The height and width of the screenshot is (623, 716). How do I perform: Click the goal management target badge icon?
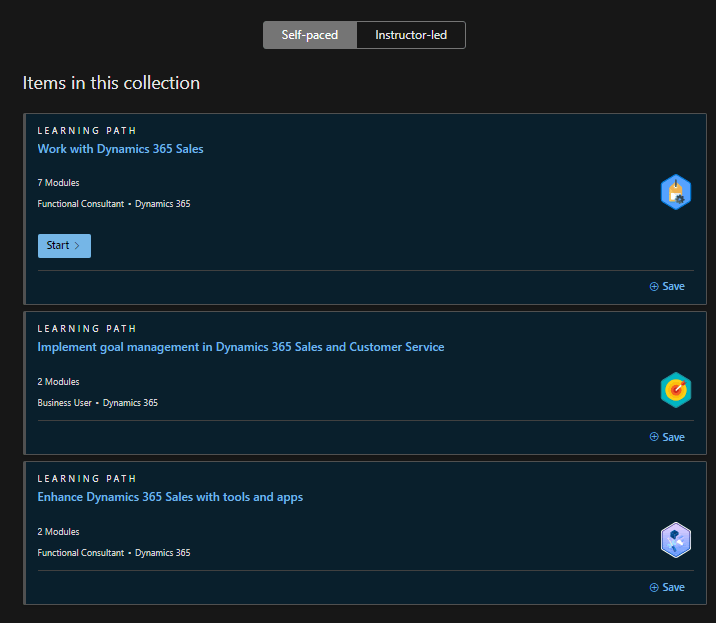[x=676, y=390]
